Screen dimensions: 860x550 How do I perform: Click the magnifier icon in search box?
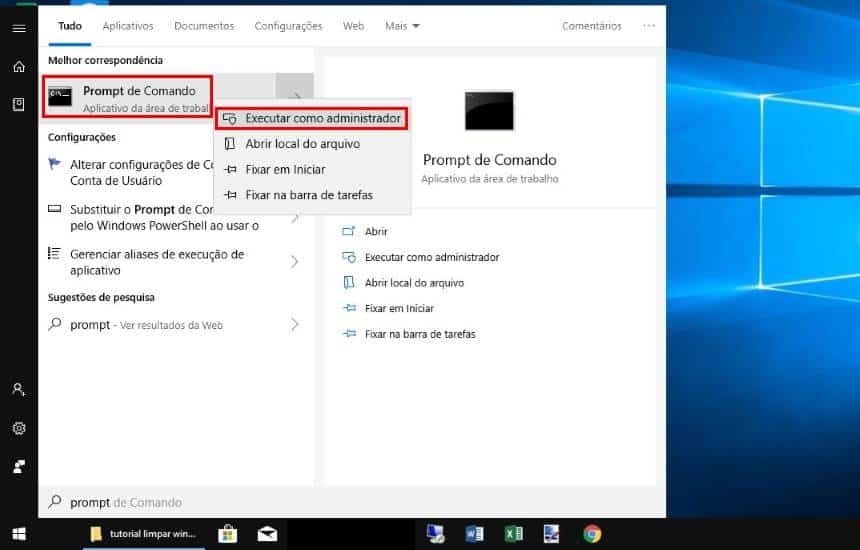(55, 501)
